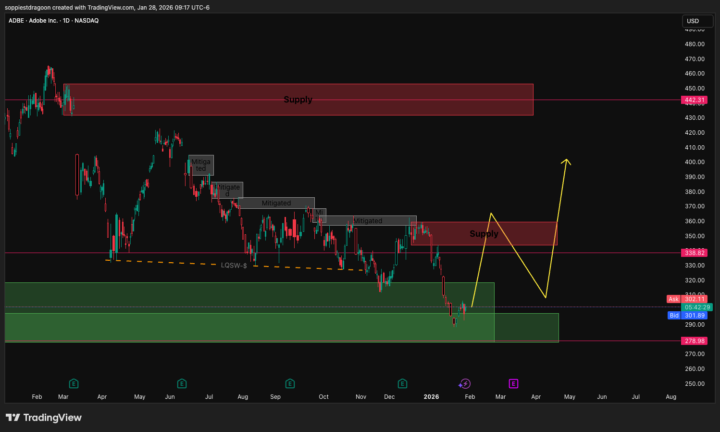This screenshot has width=720, height=432.
Task: Click the 480.00 price axis label
Action: point(694,44)
